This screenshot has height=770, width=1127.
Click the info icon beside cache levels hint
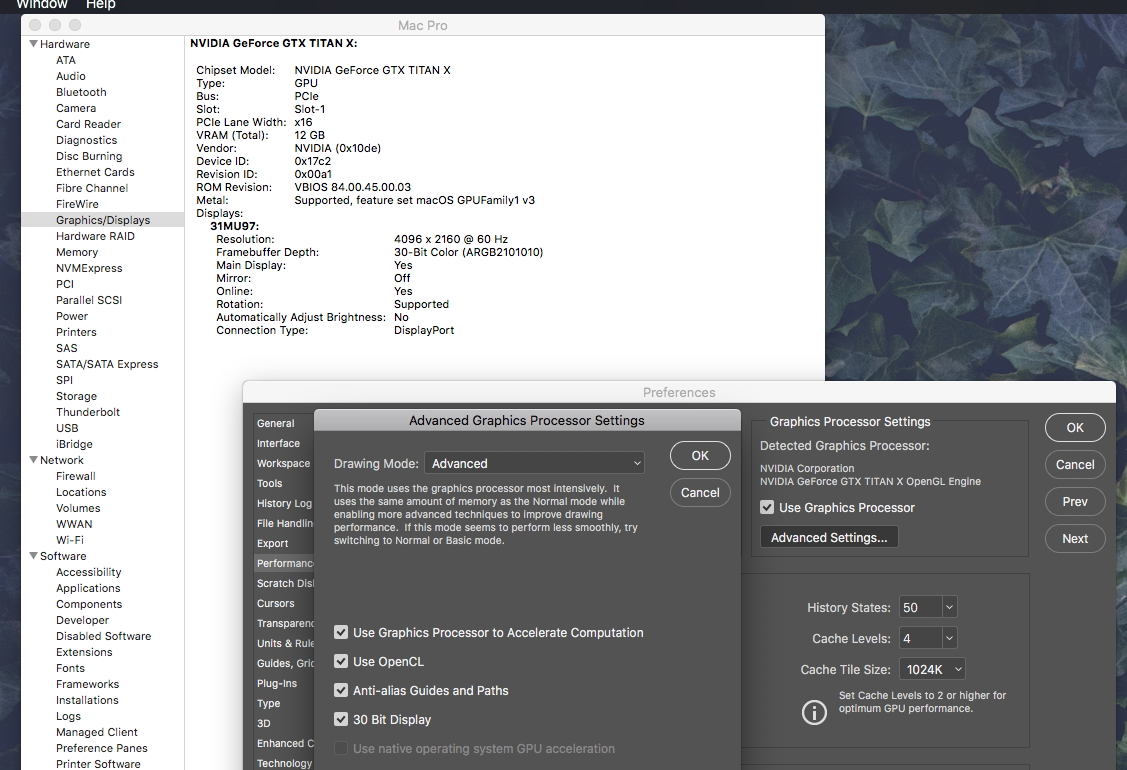click(x=814, y=712)
